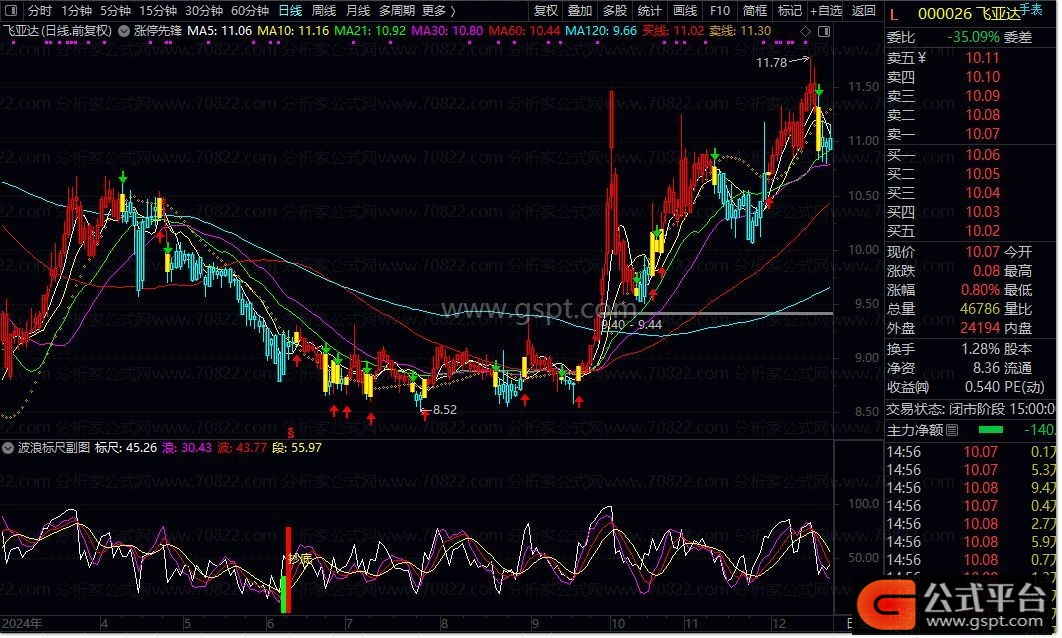The height and width of the screenshot is (638, 1062).
Task: Activate the 画线 drawing tool
Action: point(685,11)
